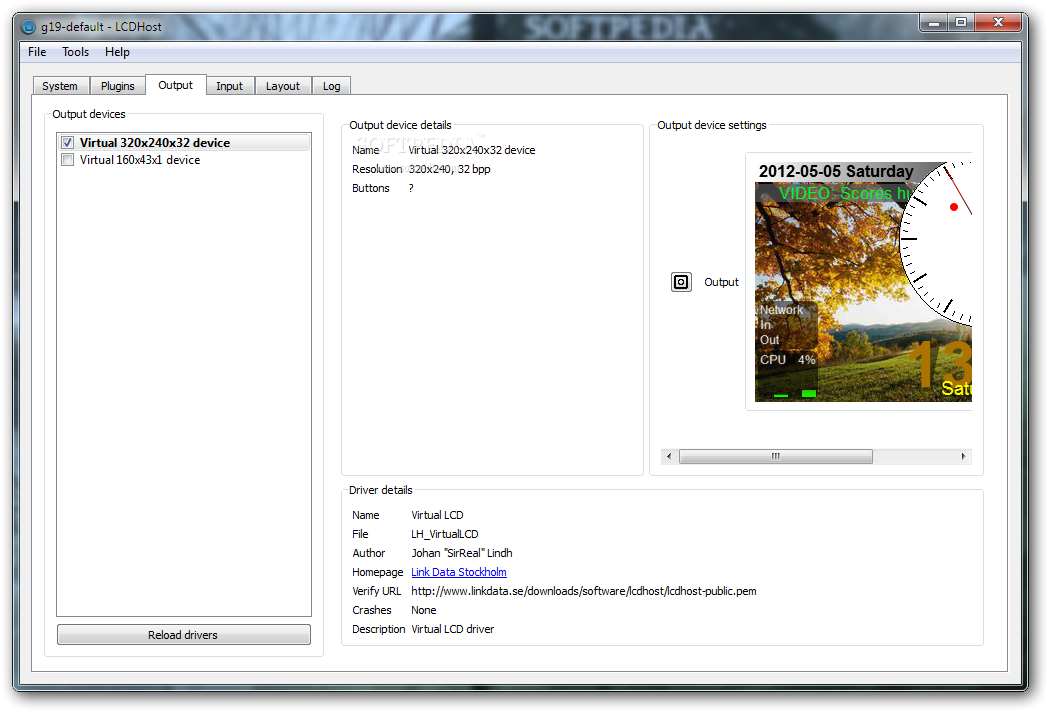Image resolution: width=1049 pixels, height=712 pixels.
Task: Select the Output tab
Action: (x=176, y=85)
